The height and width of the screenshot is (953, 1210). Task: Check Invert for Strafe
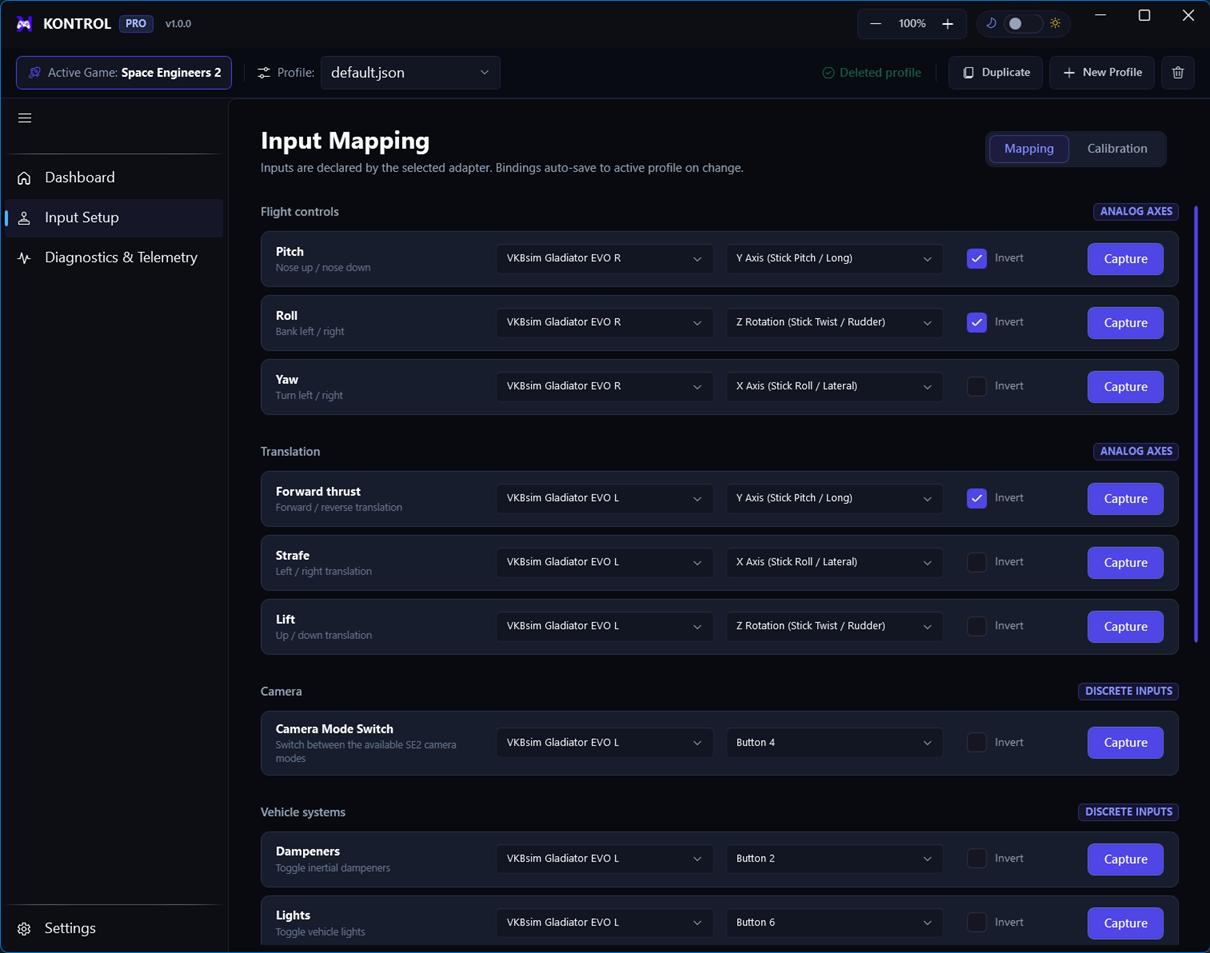click(x=977, y=562)
